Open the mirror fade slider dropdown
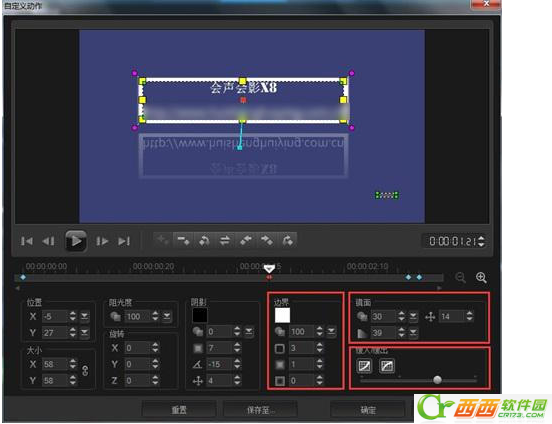552x424 pixels. (x=413, y=332)
